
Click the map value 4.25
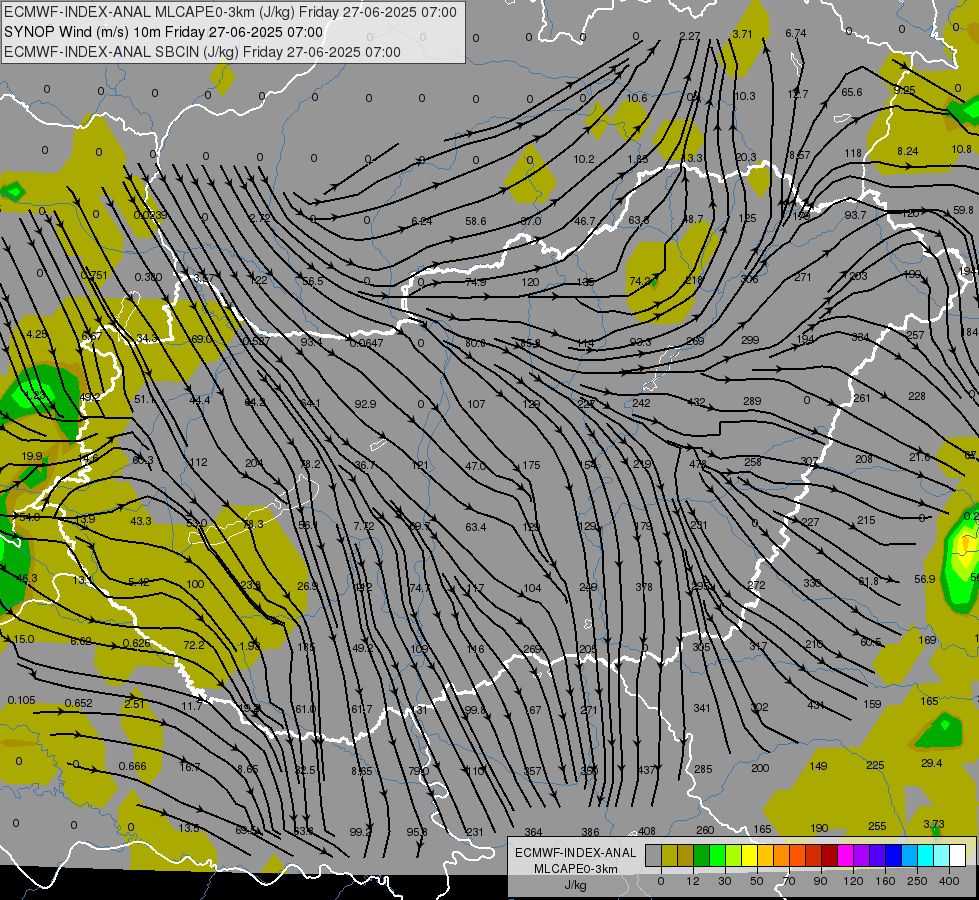(x=37, y=334)
